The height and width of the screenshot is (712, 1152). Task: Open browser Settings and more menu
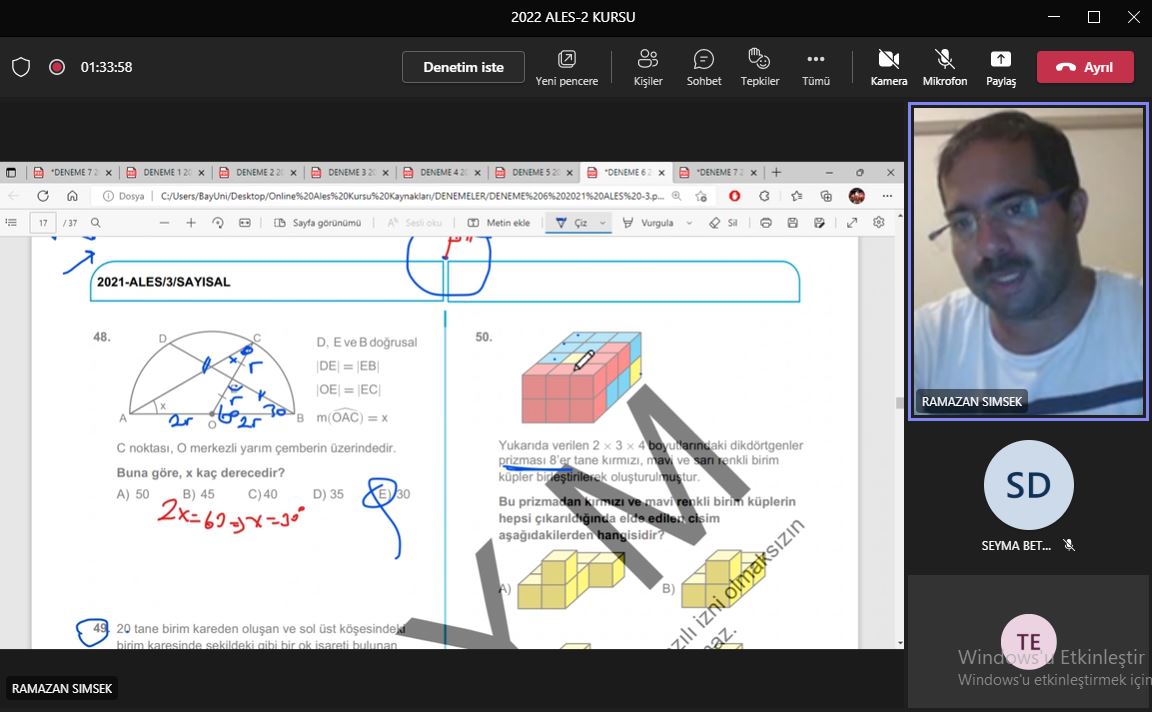[887, 196]
